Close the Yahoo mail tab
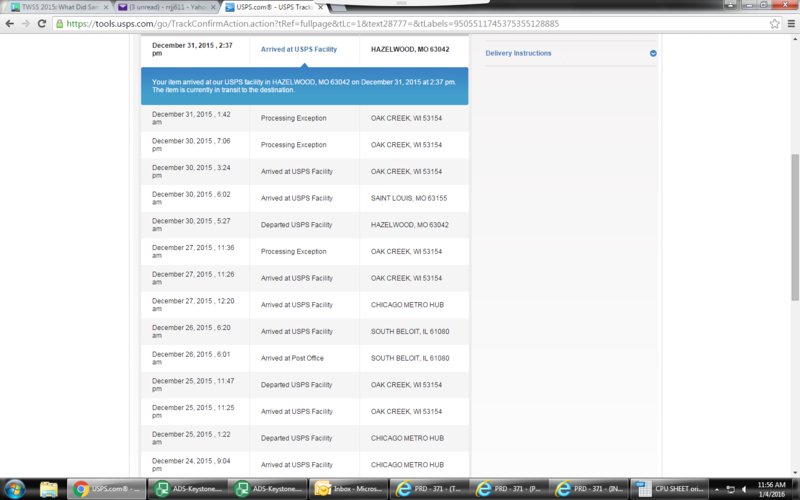 click(x=213, y=7)
